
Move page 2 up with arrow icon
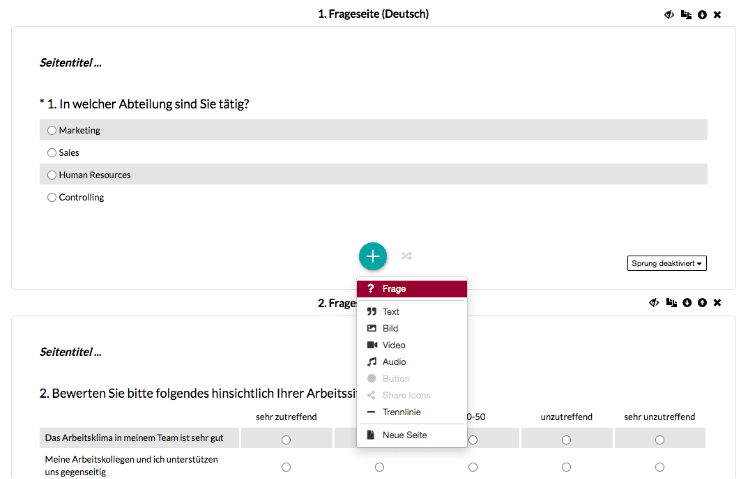702,302
